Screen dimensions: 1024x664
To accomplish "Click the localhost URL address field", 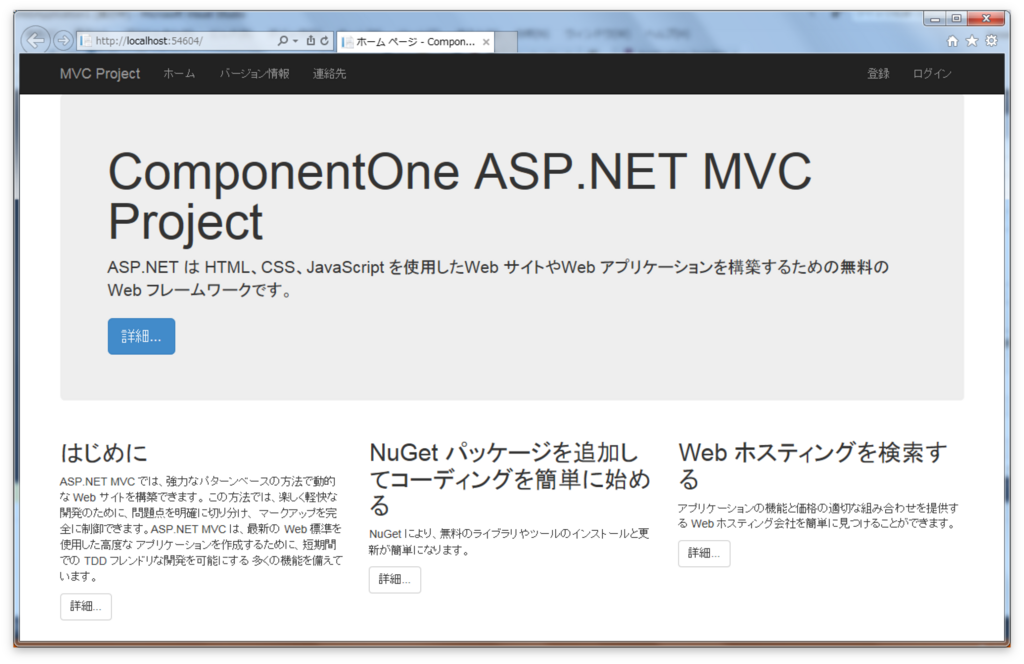I will coord(176,40).
